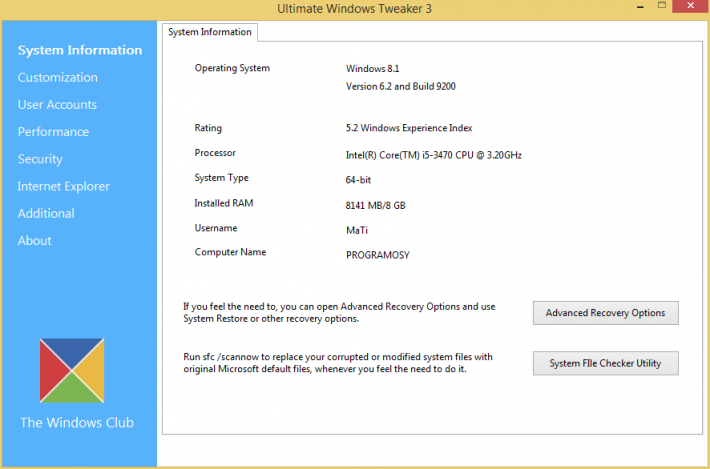Click the Processor label
This screenshot has height=469, width=710.
tap(215, 153)
